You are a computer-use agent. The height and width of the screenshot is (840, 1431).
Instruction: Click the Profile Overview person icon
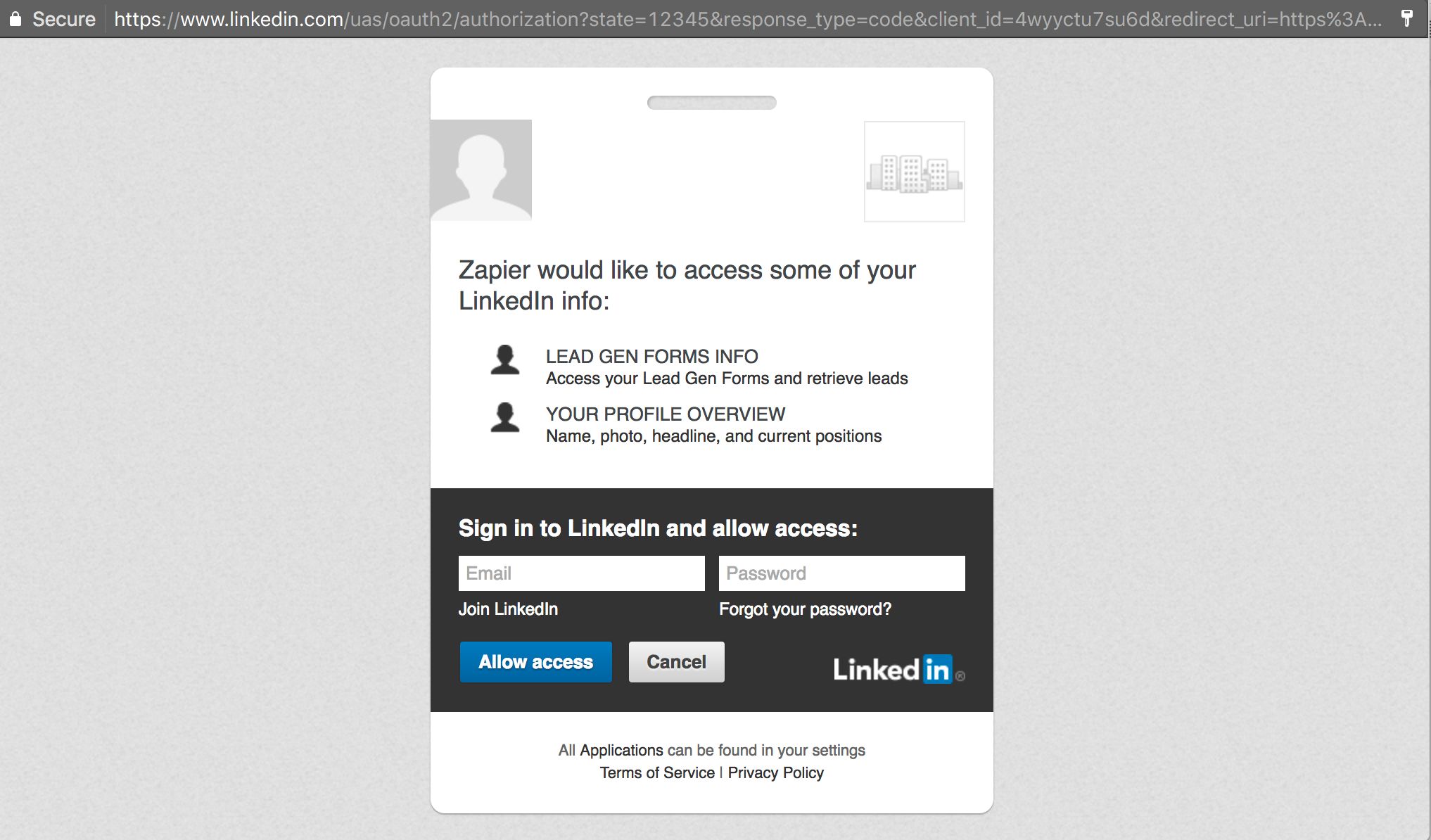coord(504,417)
